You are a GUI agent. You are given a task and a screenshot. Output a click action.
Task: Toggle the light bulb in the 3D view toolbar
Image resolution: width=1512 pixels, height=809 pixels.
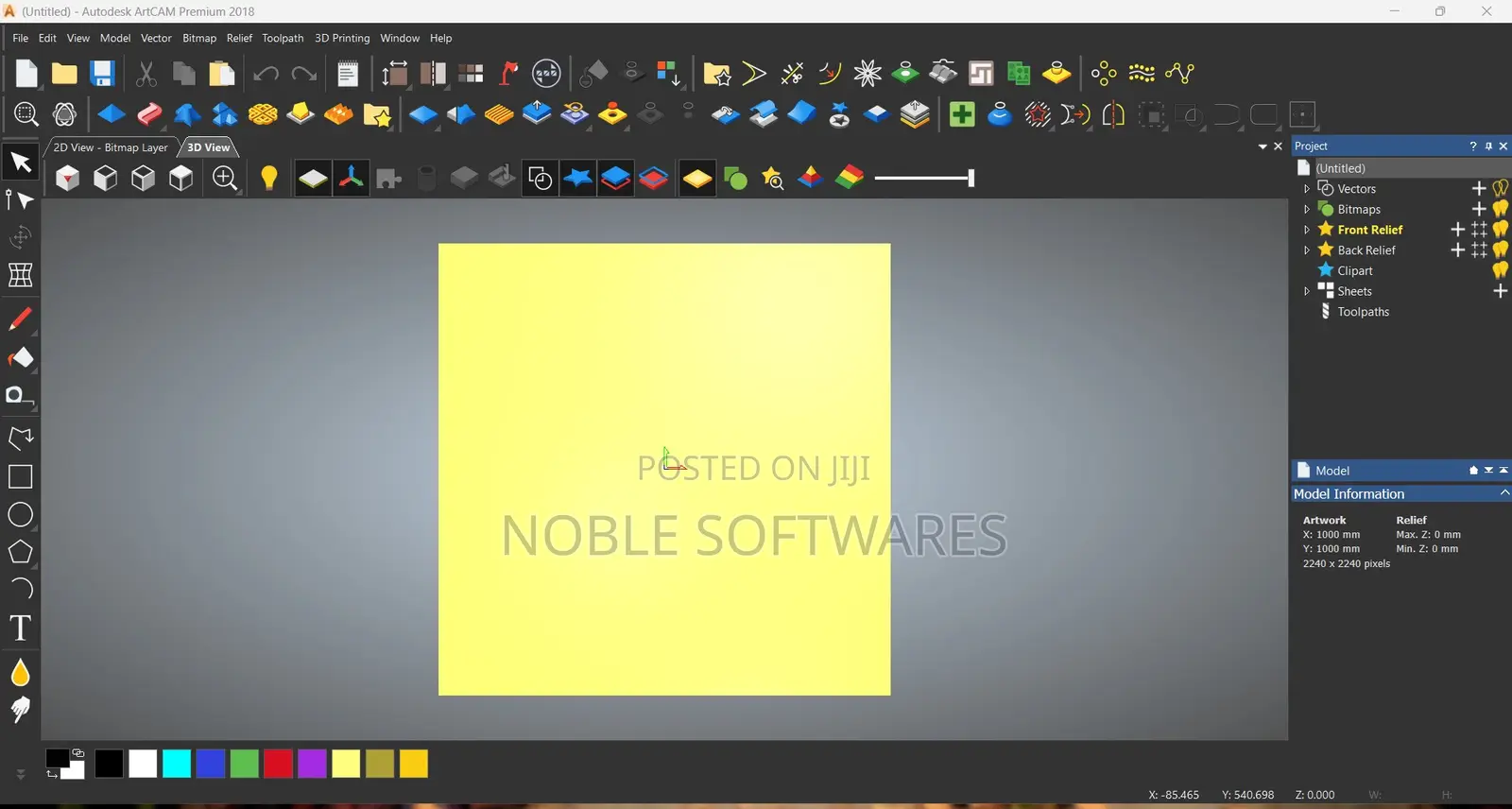(269, 178)
